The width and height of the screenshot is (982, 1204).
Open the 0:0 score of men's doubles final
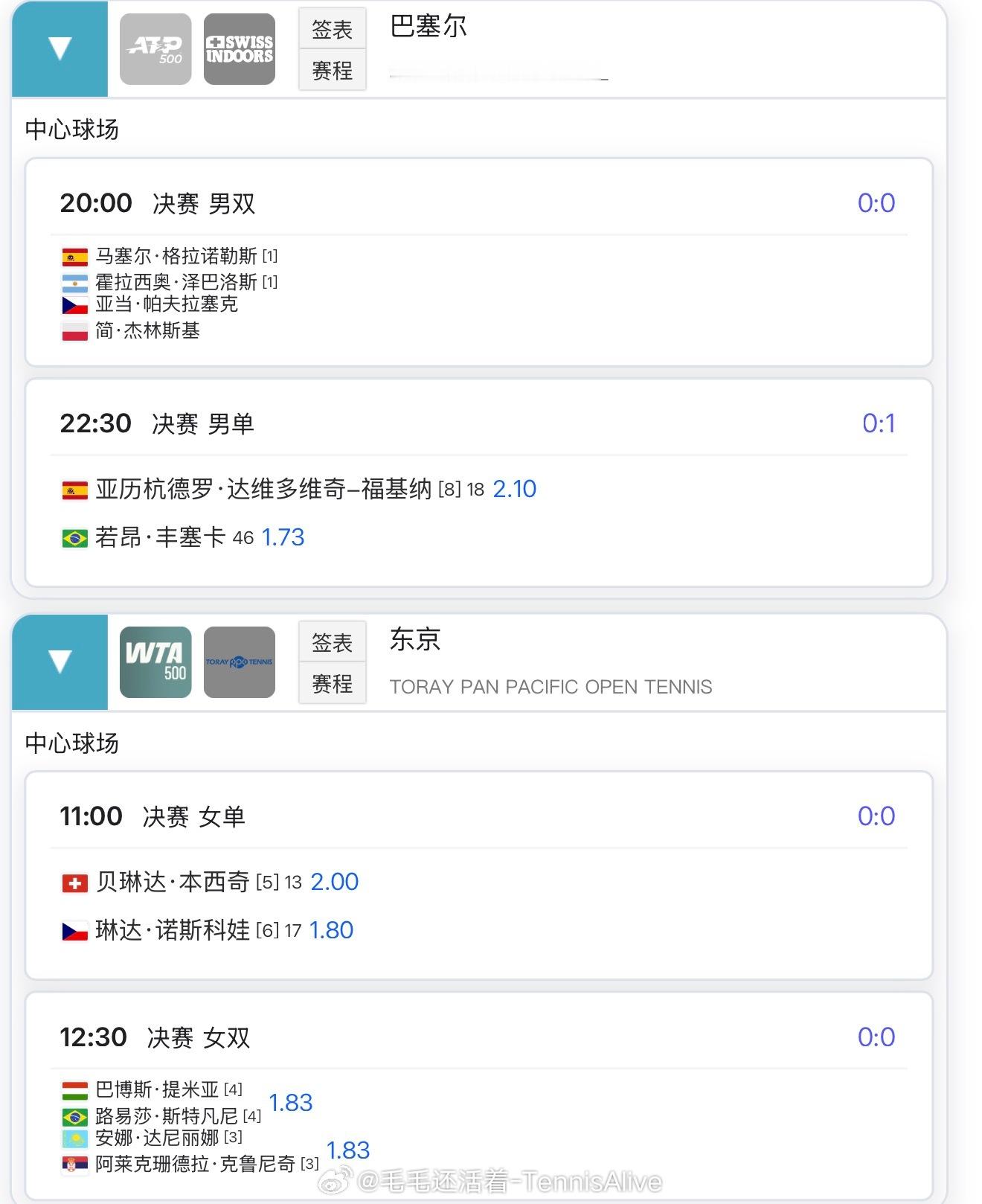876,202
